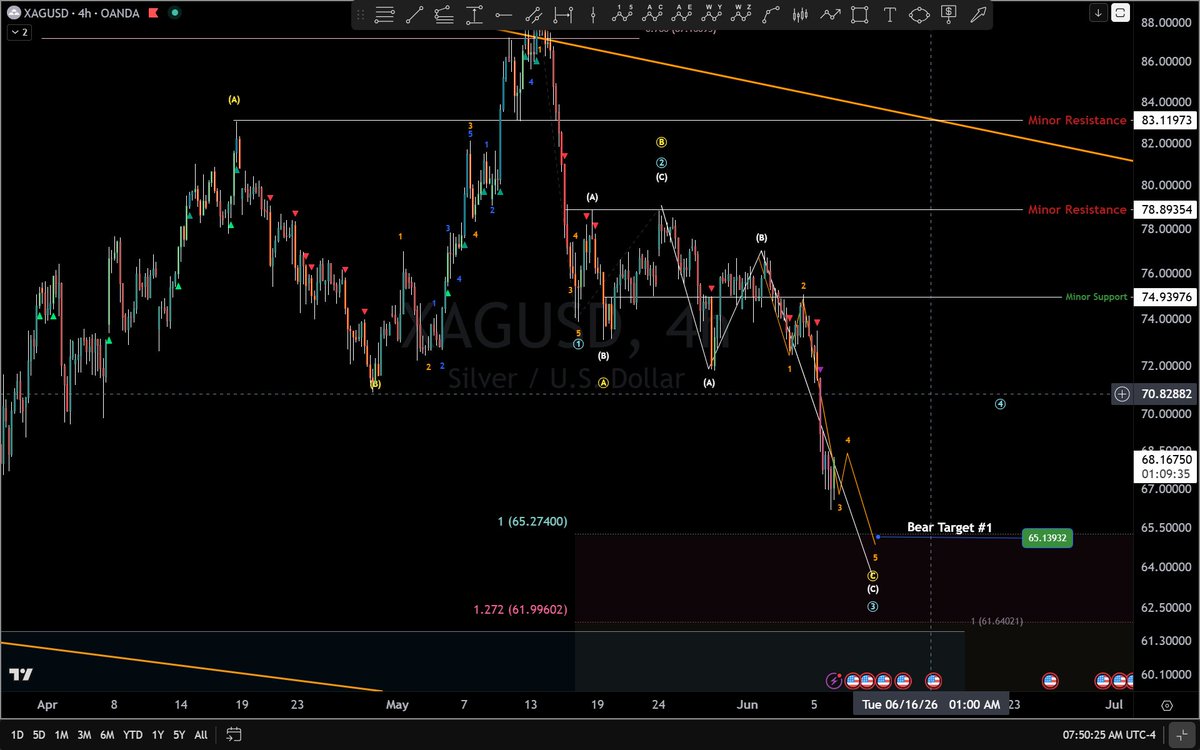The image size is (1200, 750).
Task: Select the Trend line tool
Action: click(415, 14)
